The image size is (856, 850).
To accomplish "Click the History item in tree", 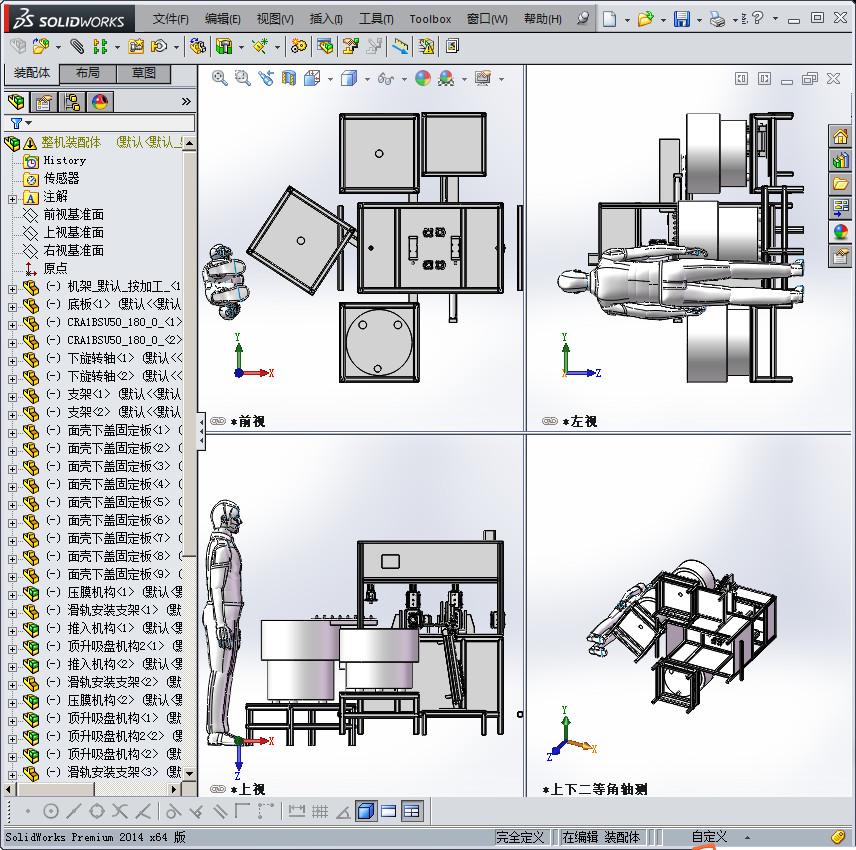I will 64,161.
